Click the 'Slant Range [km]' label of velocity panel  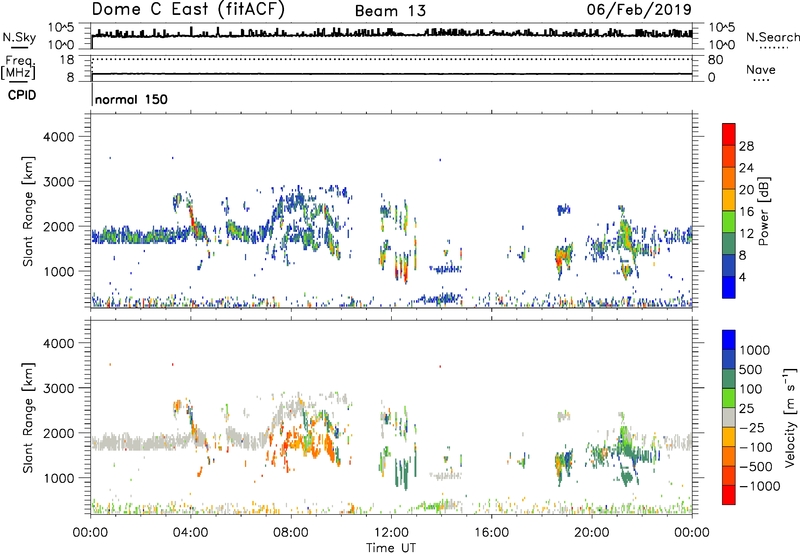(x=28, y=417)
